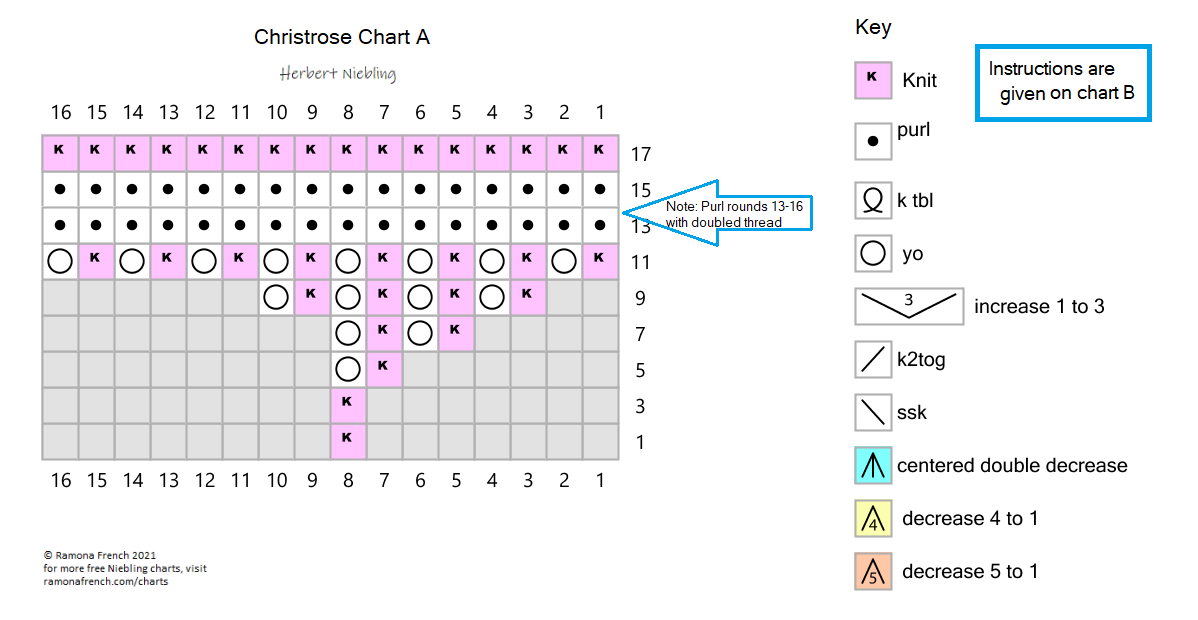Click the purl rounds 13-16 arrow note

716,212
